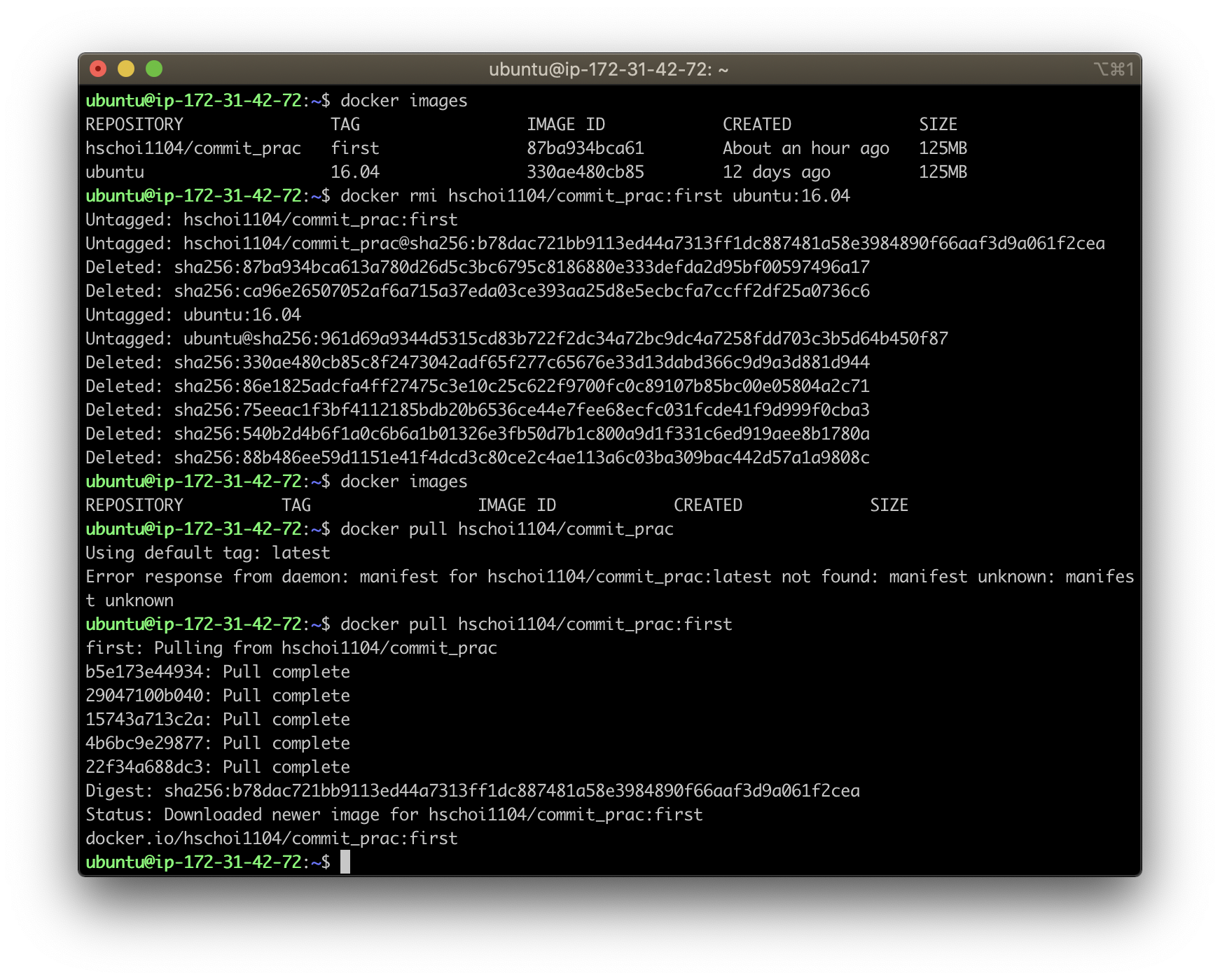Click hschoi1104/commit_prac repository name in table
The width and height of the screenshot is (1220, 980).
click(193, 148)
